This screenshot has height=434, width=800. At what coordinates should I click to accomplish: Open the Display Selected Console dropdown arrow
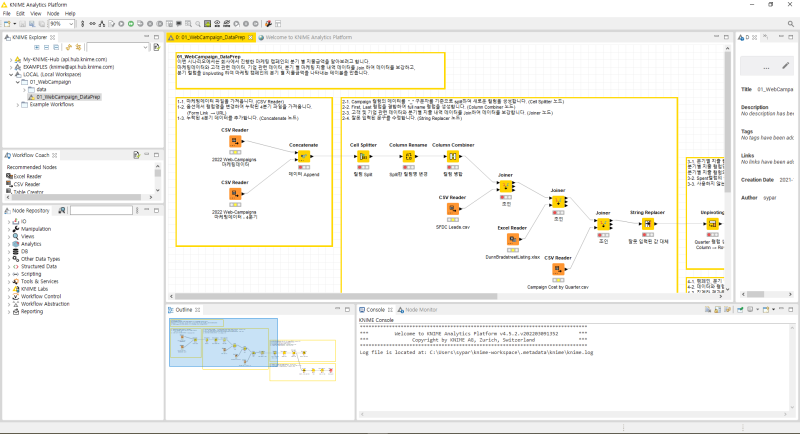pos(758,310)
